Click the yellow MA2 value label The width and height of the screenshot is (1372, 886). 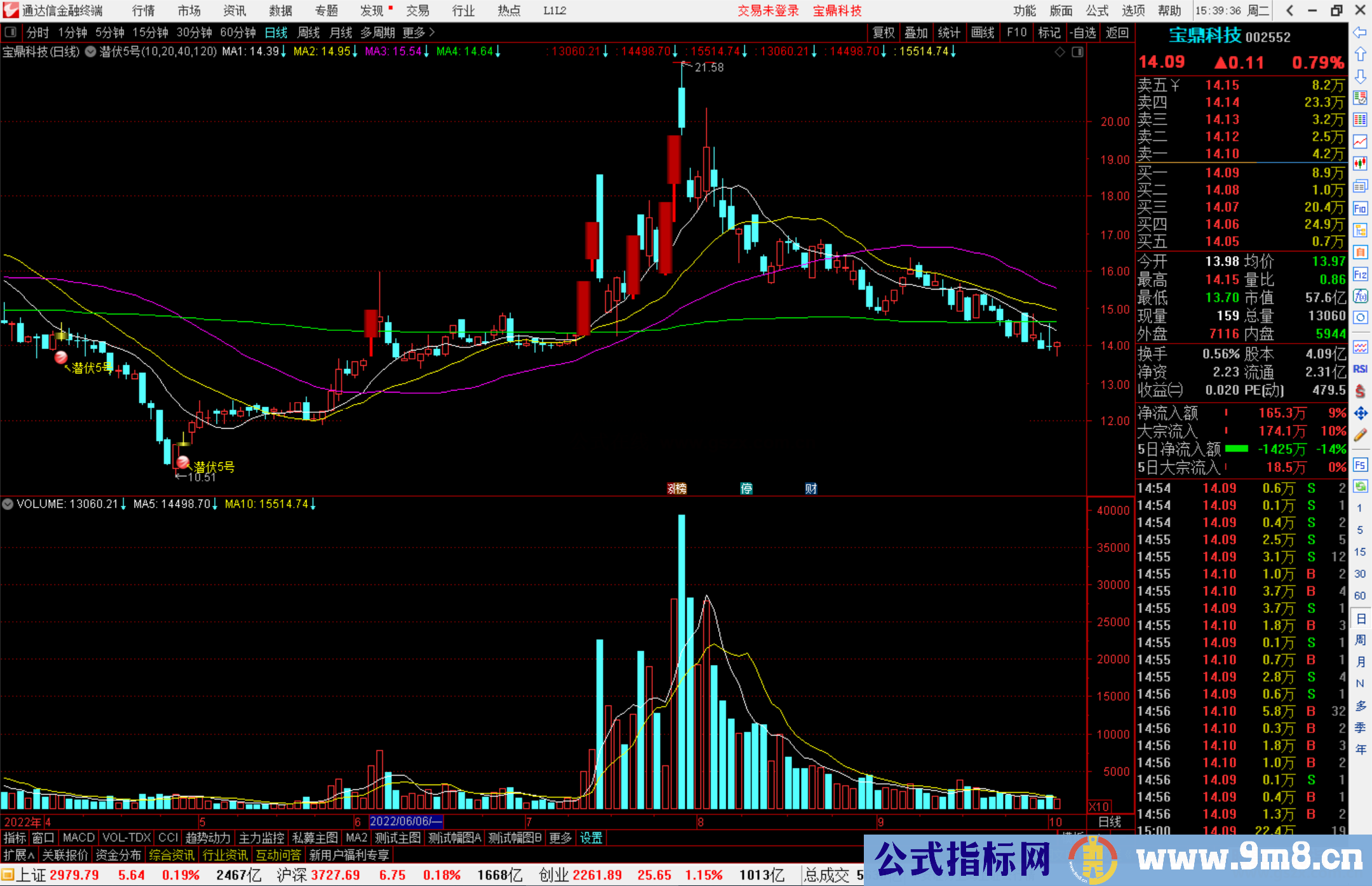tap(323, 51)
